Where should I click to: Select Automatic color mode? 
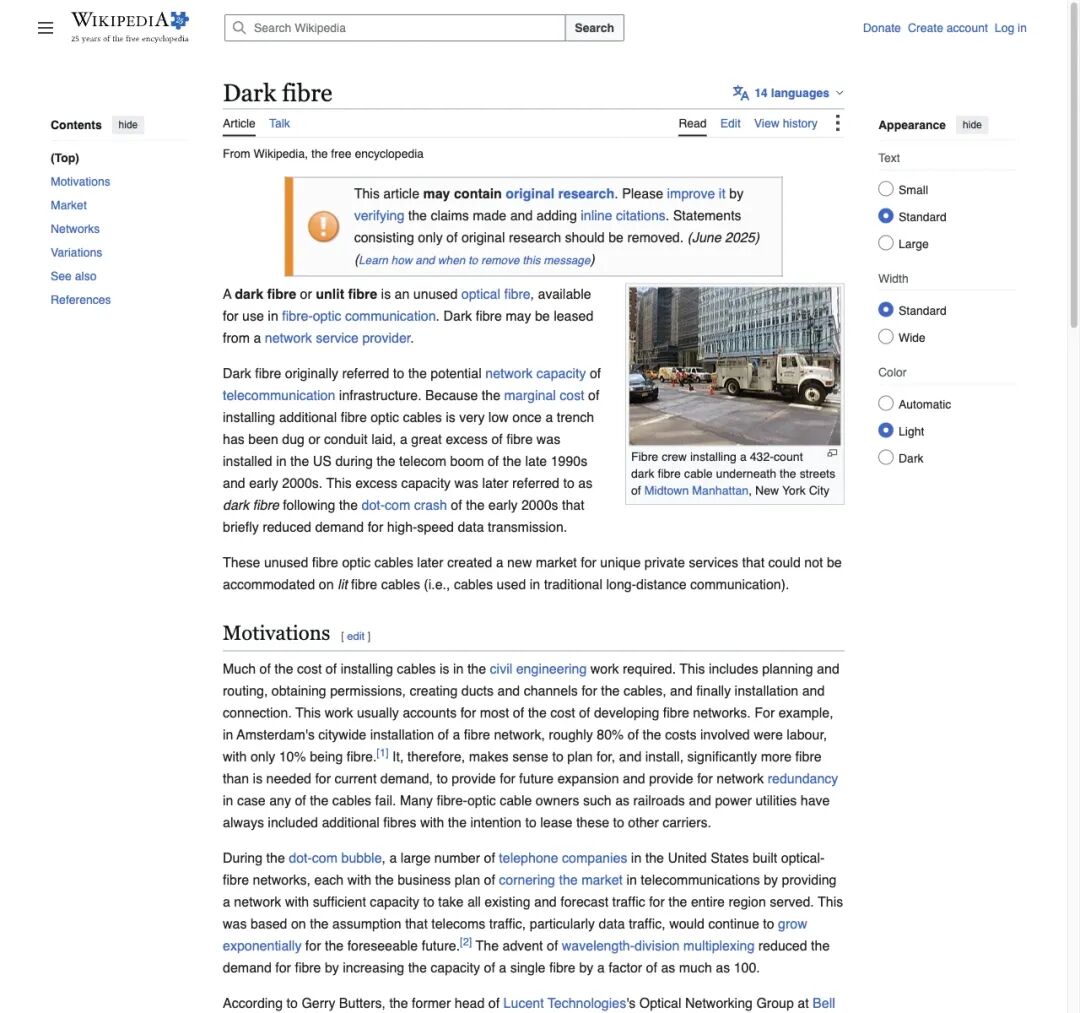click(886, 404)
